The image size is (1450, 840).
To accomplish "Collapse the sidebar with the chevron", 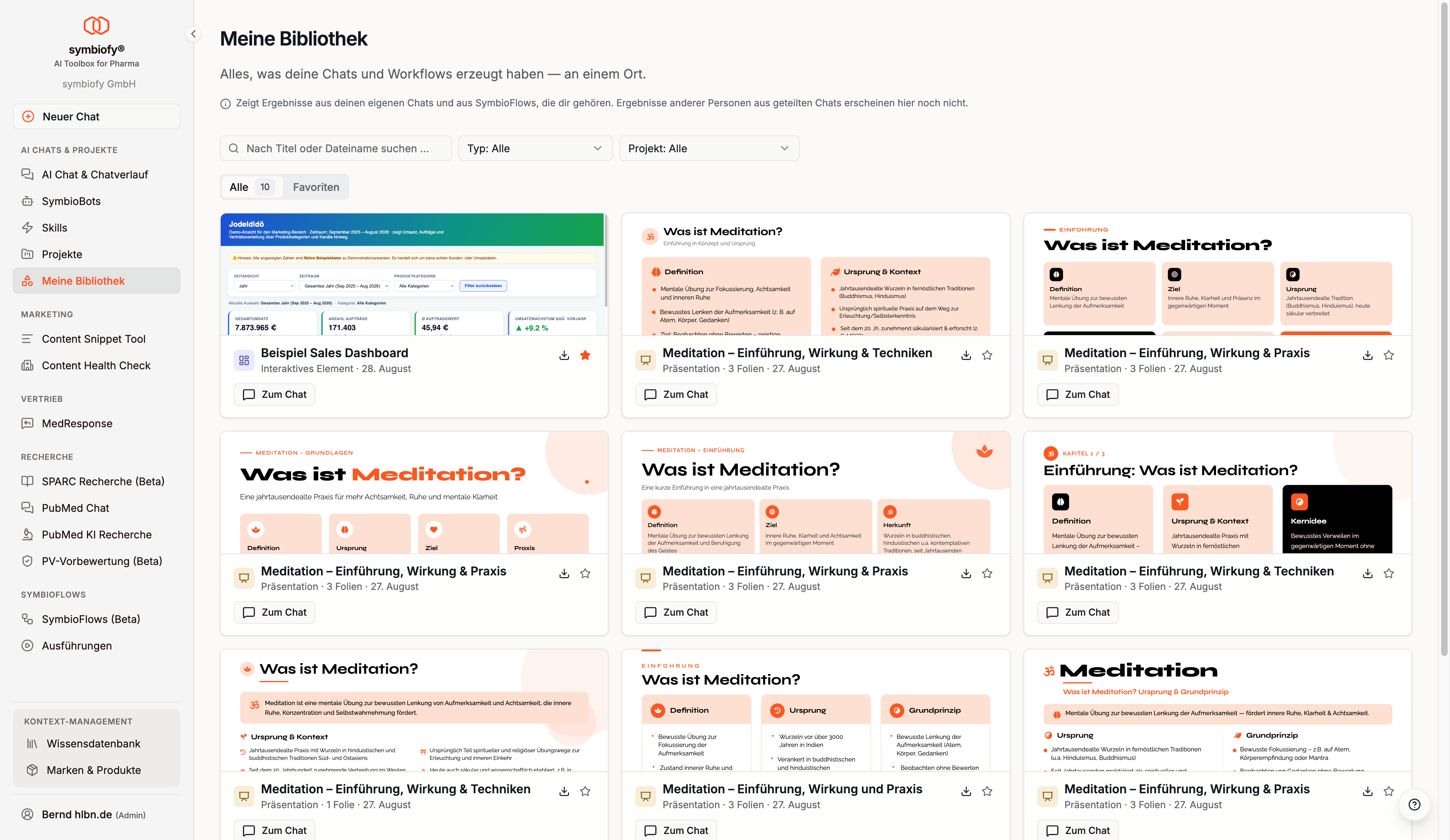I will pos(193,34).
